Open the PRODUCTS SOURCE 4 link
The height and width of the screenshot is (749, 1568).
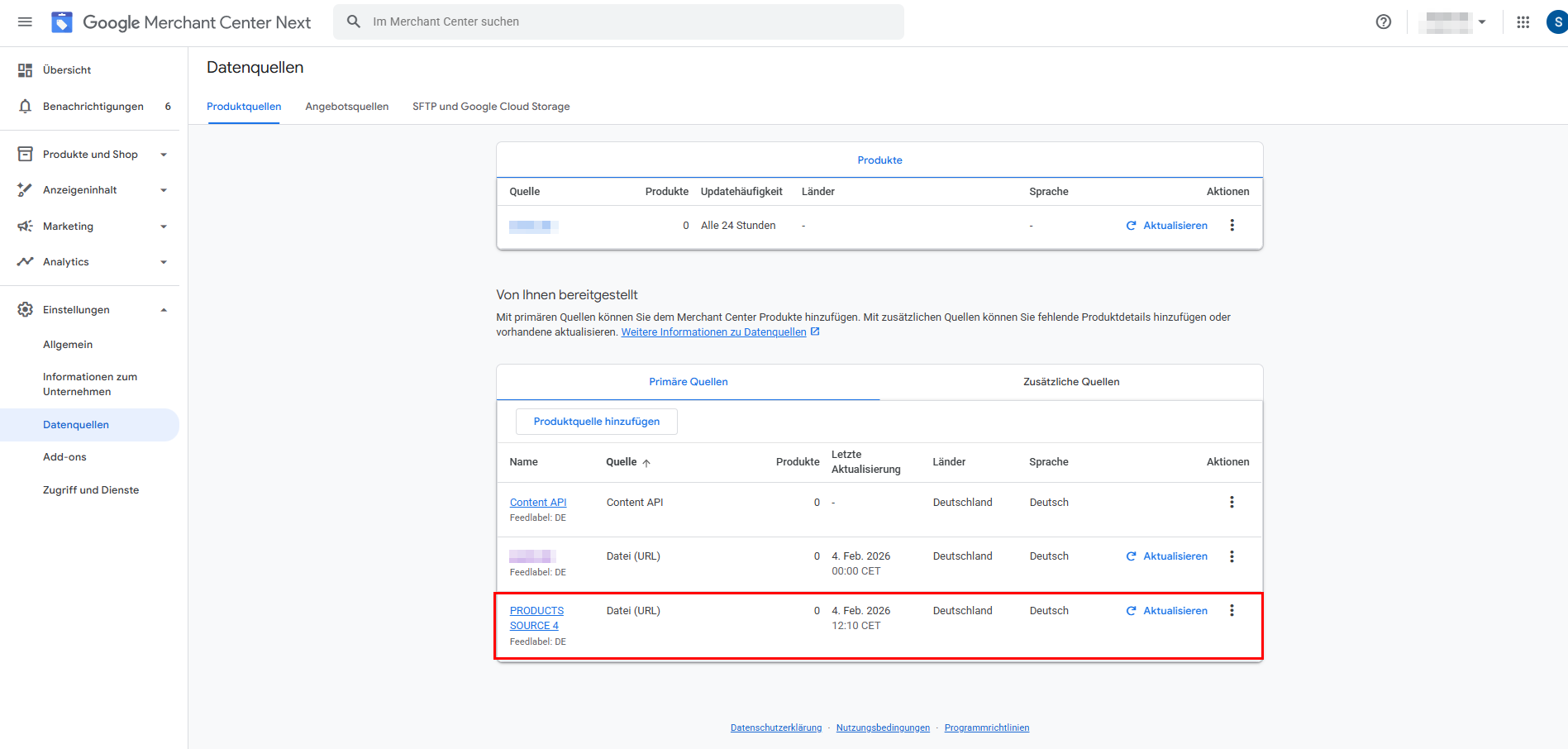pyautogui.click(x=536, y=618)
